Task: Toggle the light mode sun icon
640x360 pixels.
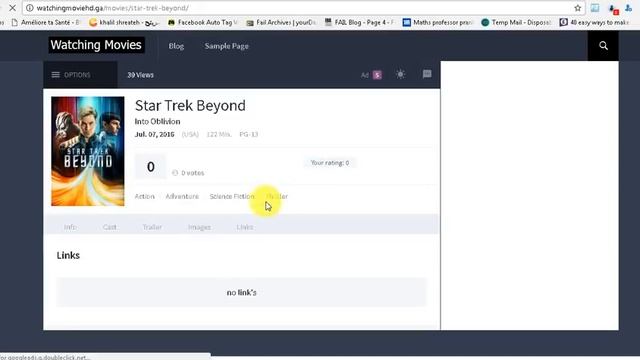Action: [400, 74]
